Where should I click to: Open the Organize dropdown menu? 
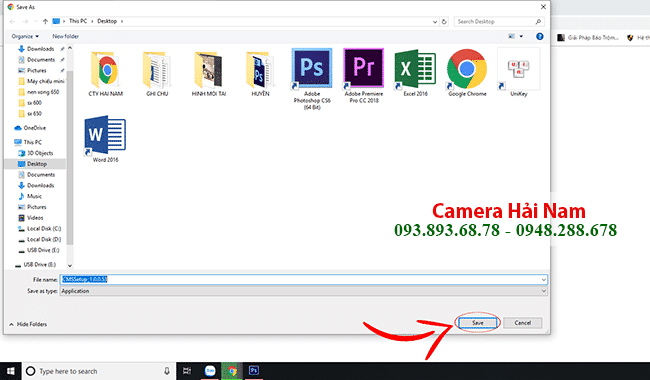25,36
